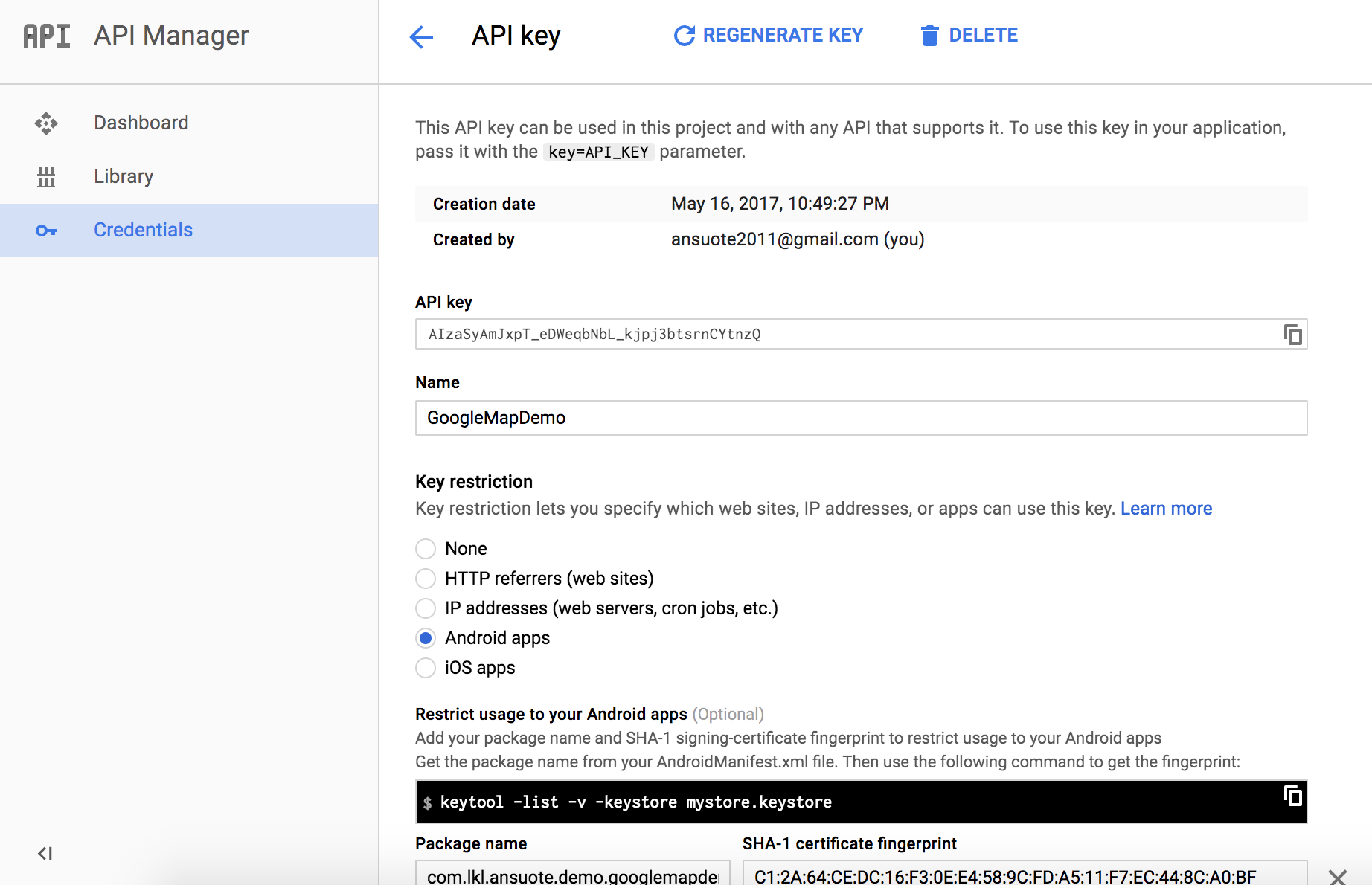The image size is (1372, 885).
Task: Click the API logo icon
Action: 47,36
